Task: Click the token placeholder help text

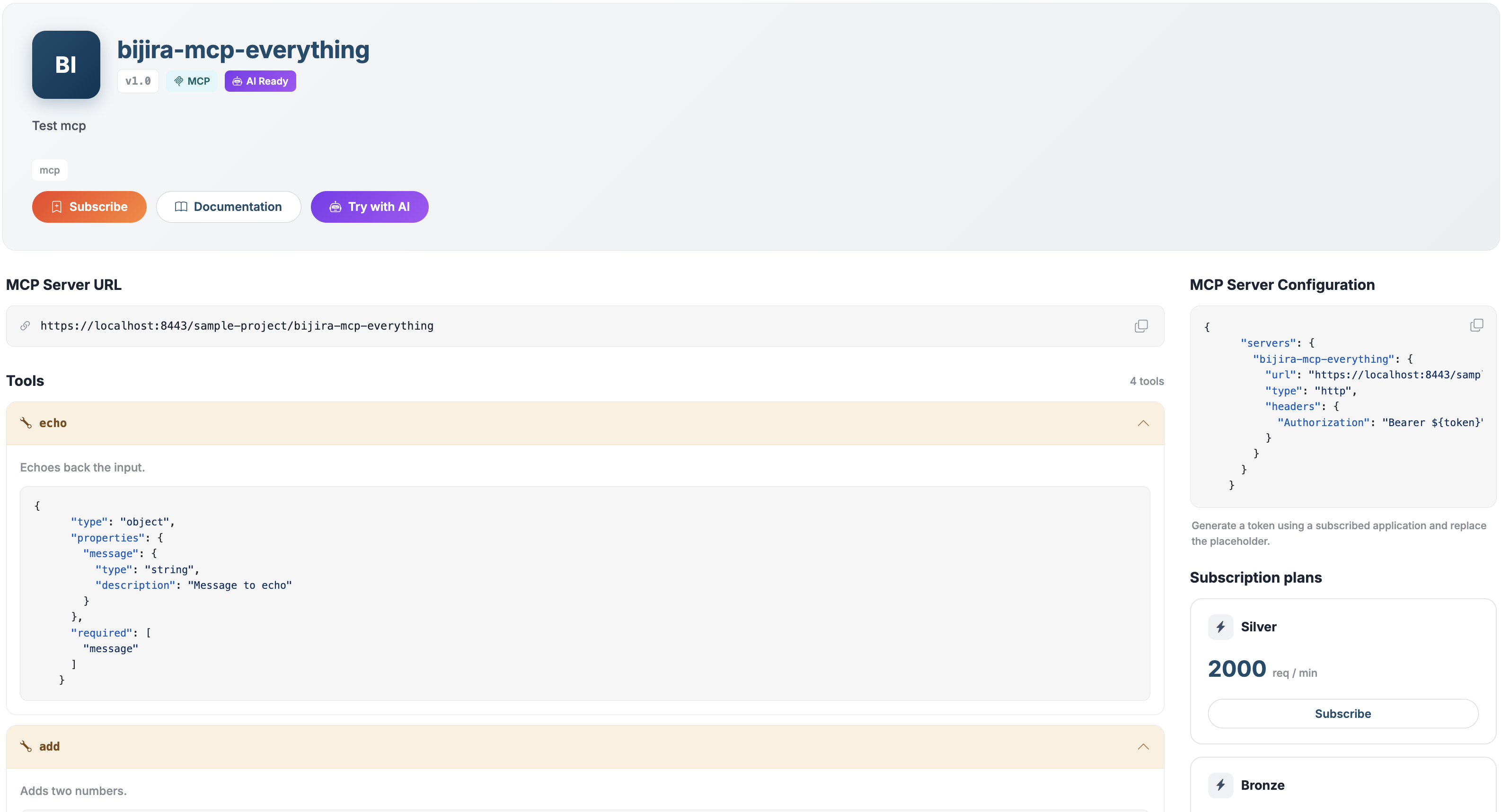Action: click(x=1338, y=533)
